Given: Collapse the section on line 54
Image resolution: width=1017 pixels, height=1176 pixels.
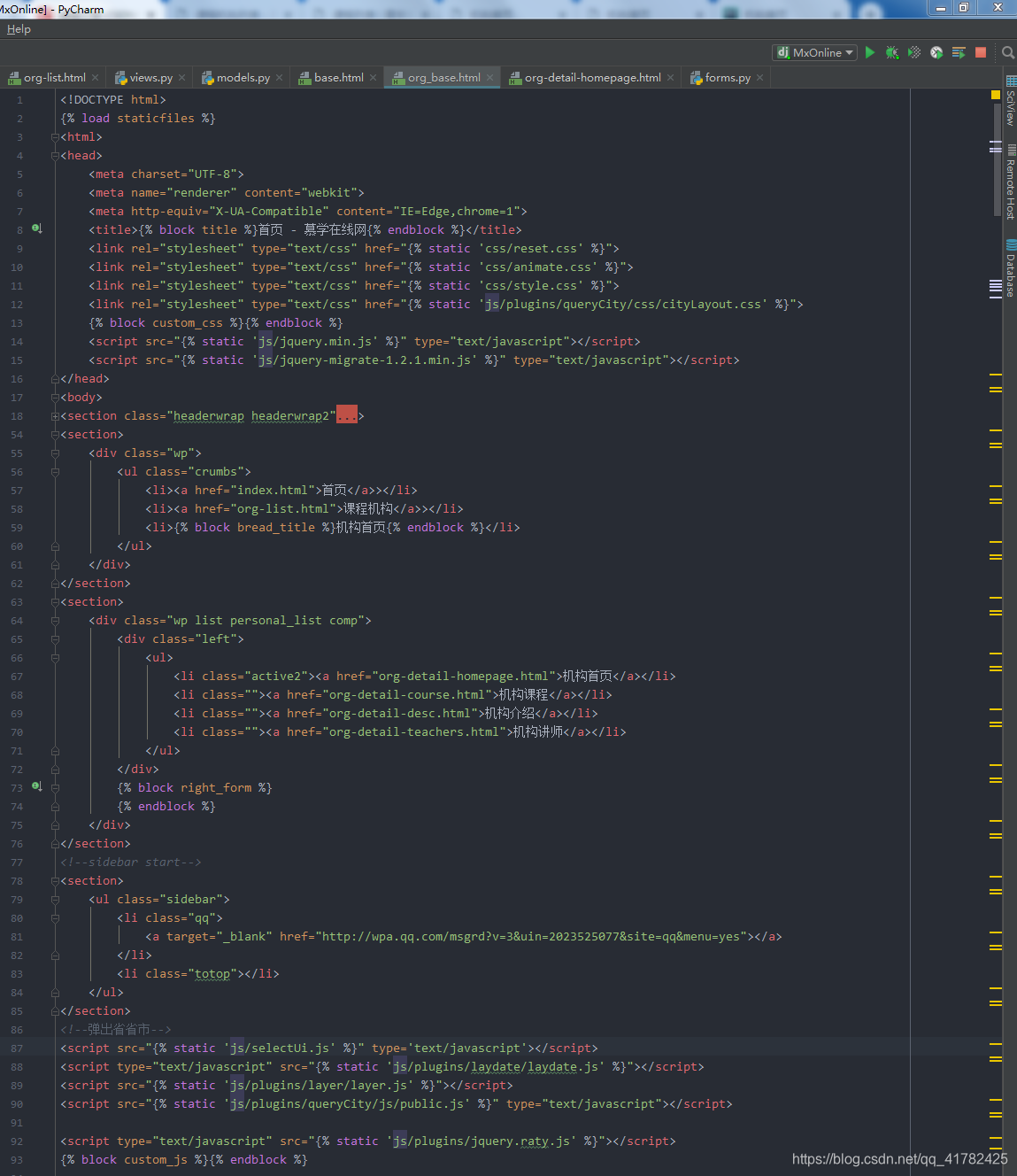Looking at the screenshot, I should (x=55, y=435).
